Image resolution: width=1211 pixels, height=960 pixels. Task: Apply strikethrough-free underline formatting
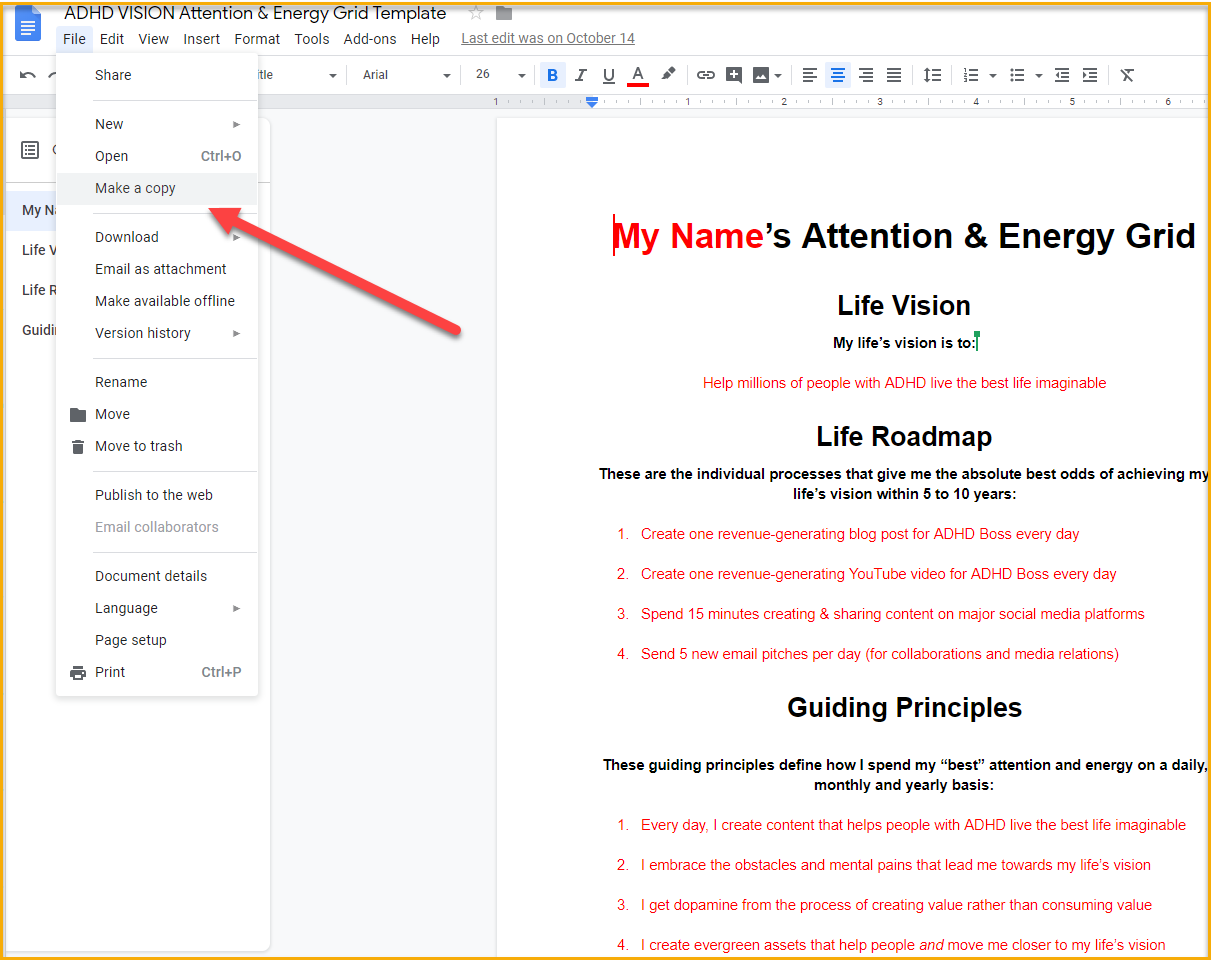coord(609,75)
